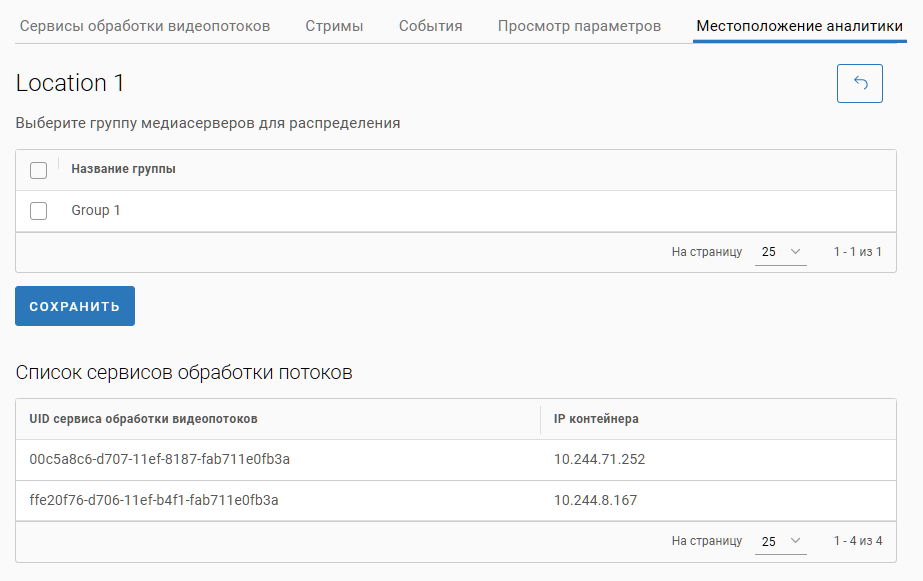Expand the per-page dropdown in services table
Image resolution: width=923 pixels, height=581 pixels.
click(781, 541)
